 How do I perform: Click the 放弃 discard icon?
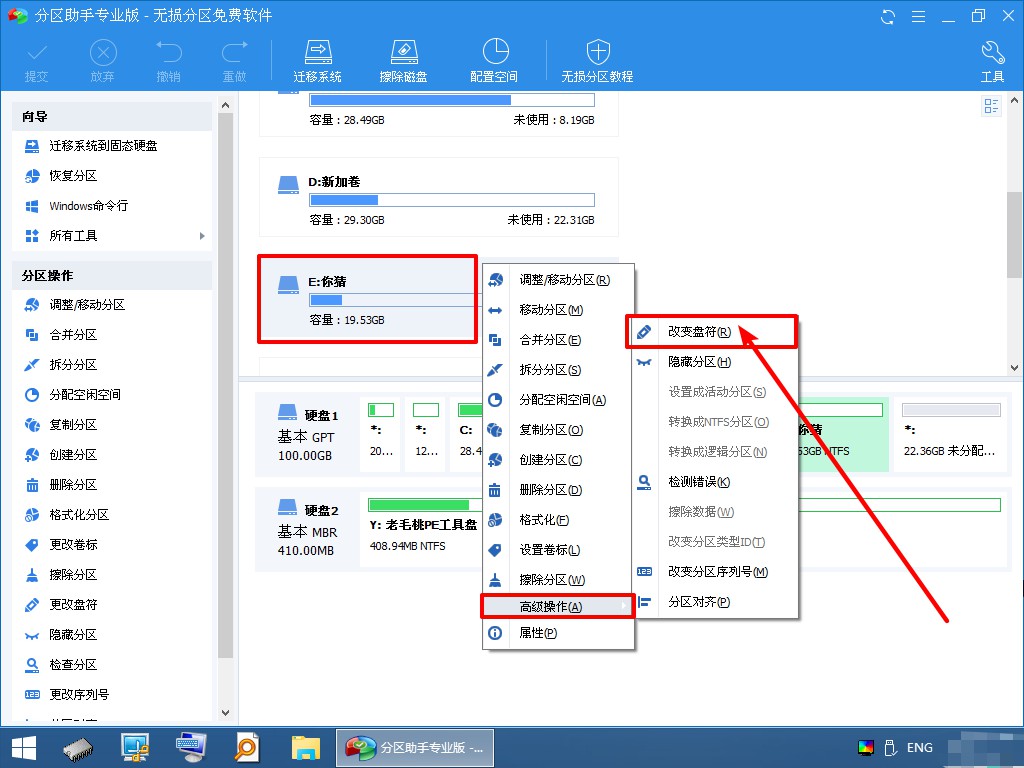[103, 61]
